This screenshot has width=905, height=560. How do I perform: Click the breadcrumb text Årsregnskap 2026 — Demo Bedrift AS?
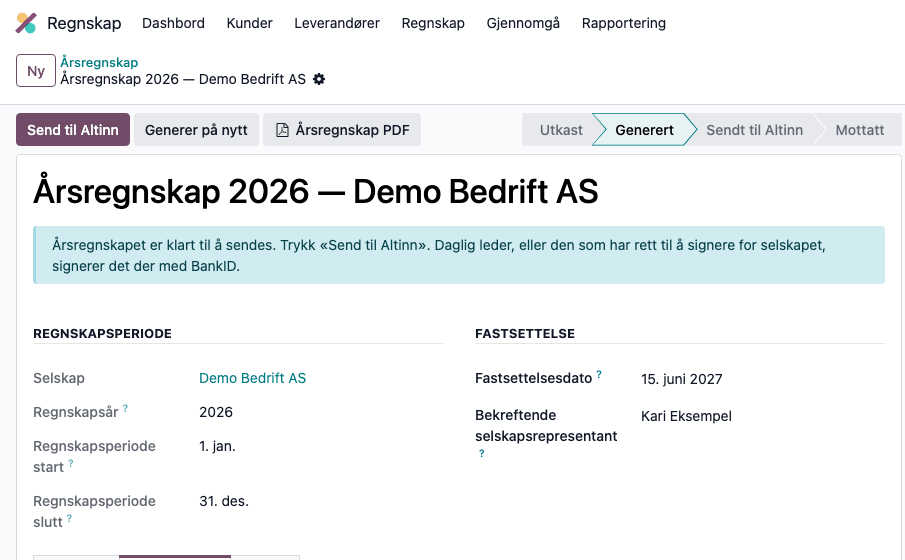click(x=184, y=79)
